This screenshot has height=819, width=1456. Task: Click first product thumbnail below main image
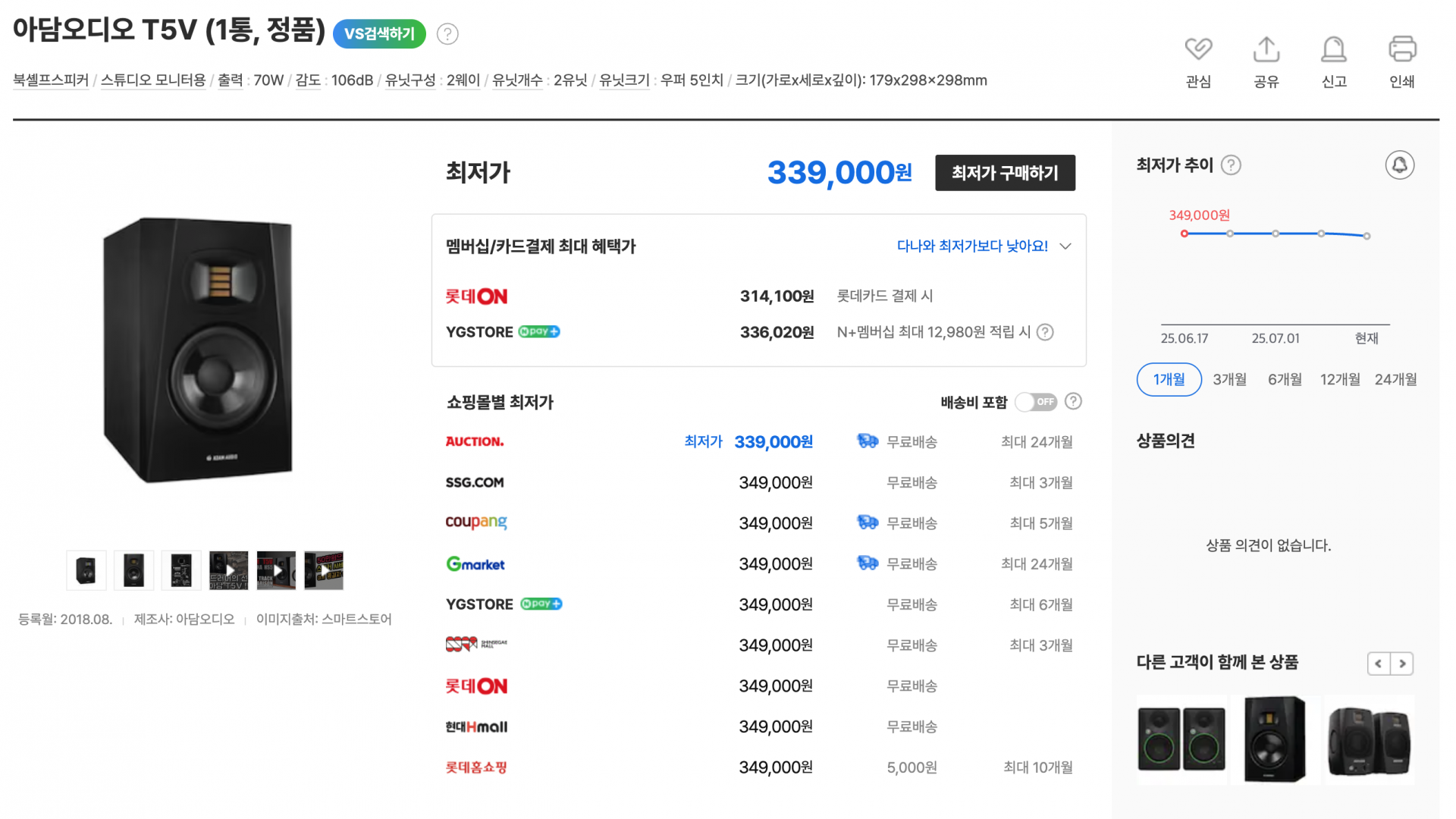[86, 570]
